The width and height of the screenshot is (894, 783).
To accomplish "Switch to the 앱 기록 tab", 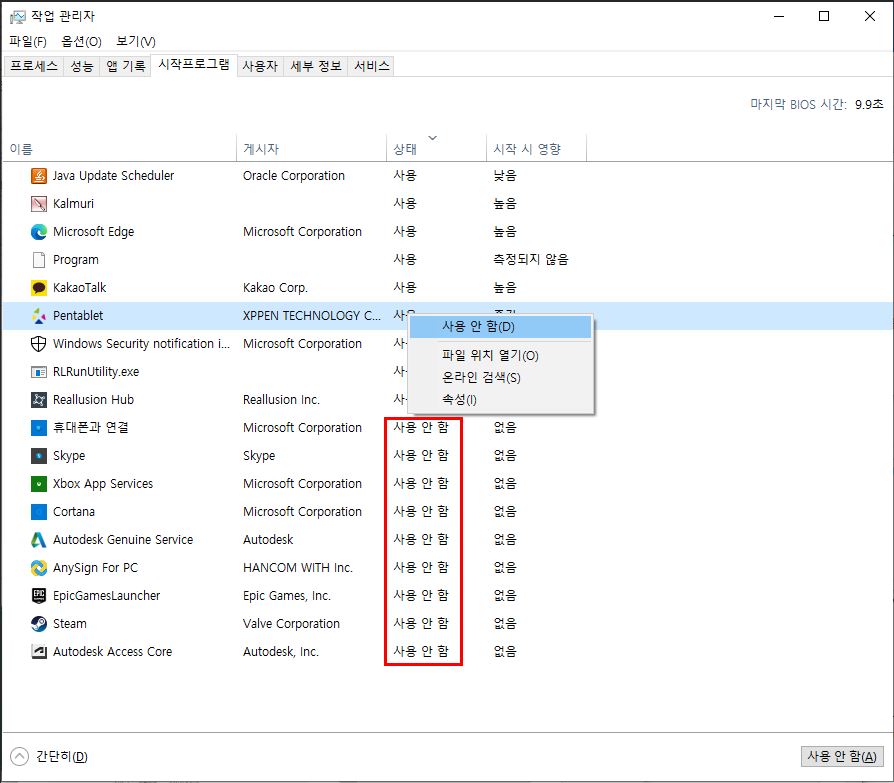I will [x=125, y=66].
